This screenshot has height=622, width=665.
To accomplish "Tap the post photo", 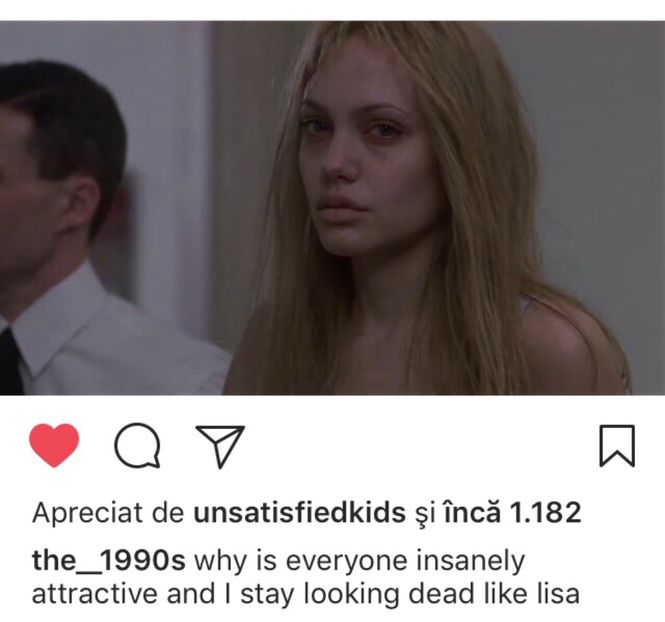I will click(x=332, y=208).
